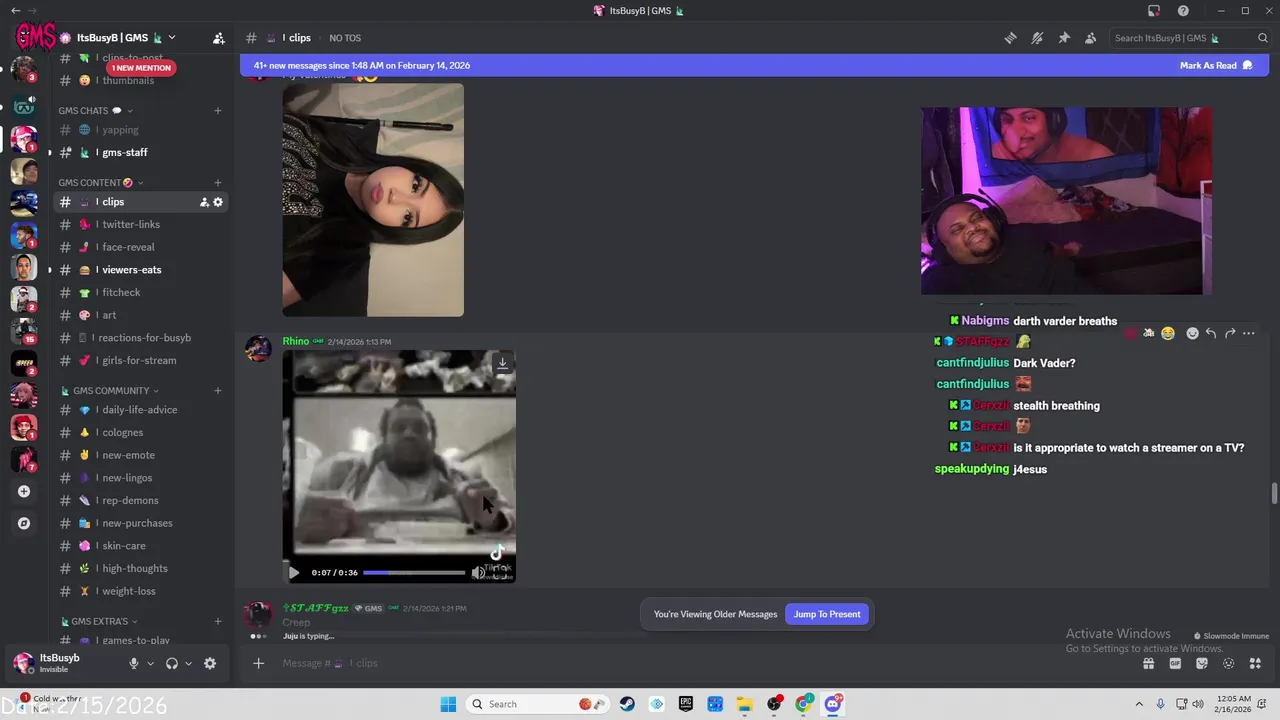Image resolution: width=1280 pixels, height=720 pixels.
Task: Create channel in GMS EXTRA'S category
Action: (218, 622)
